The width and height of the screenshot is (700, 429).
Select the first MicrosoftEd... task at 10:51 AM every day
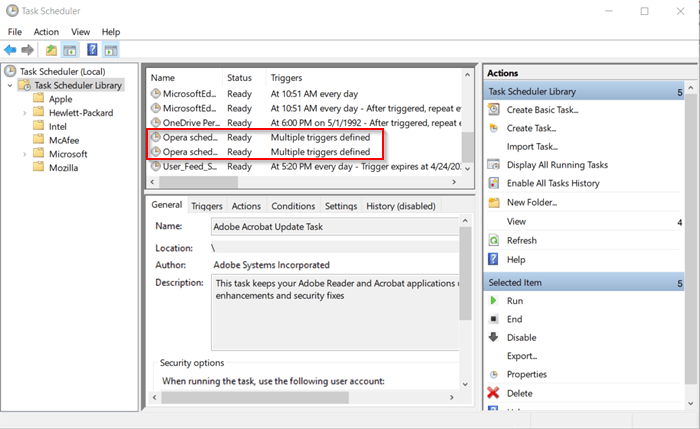(306, 94)
